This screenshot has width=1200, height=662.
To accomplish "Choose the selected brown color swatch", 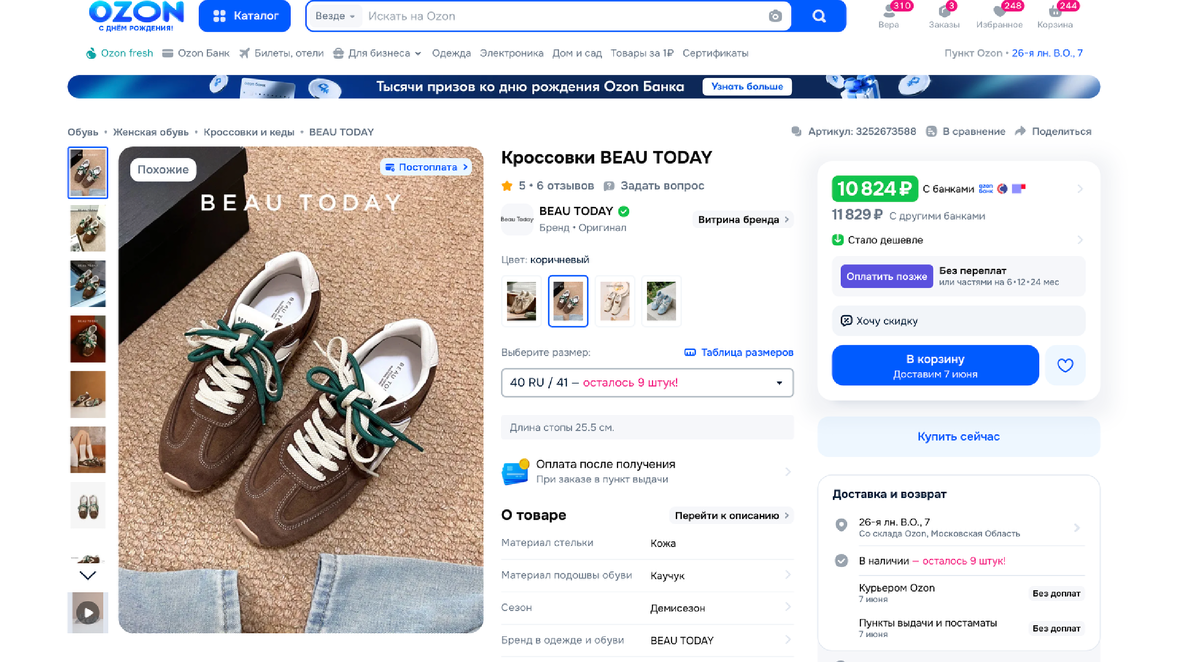I will tap(568, 301).
